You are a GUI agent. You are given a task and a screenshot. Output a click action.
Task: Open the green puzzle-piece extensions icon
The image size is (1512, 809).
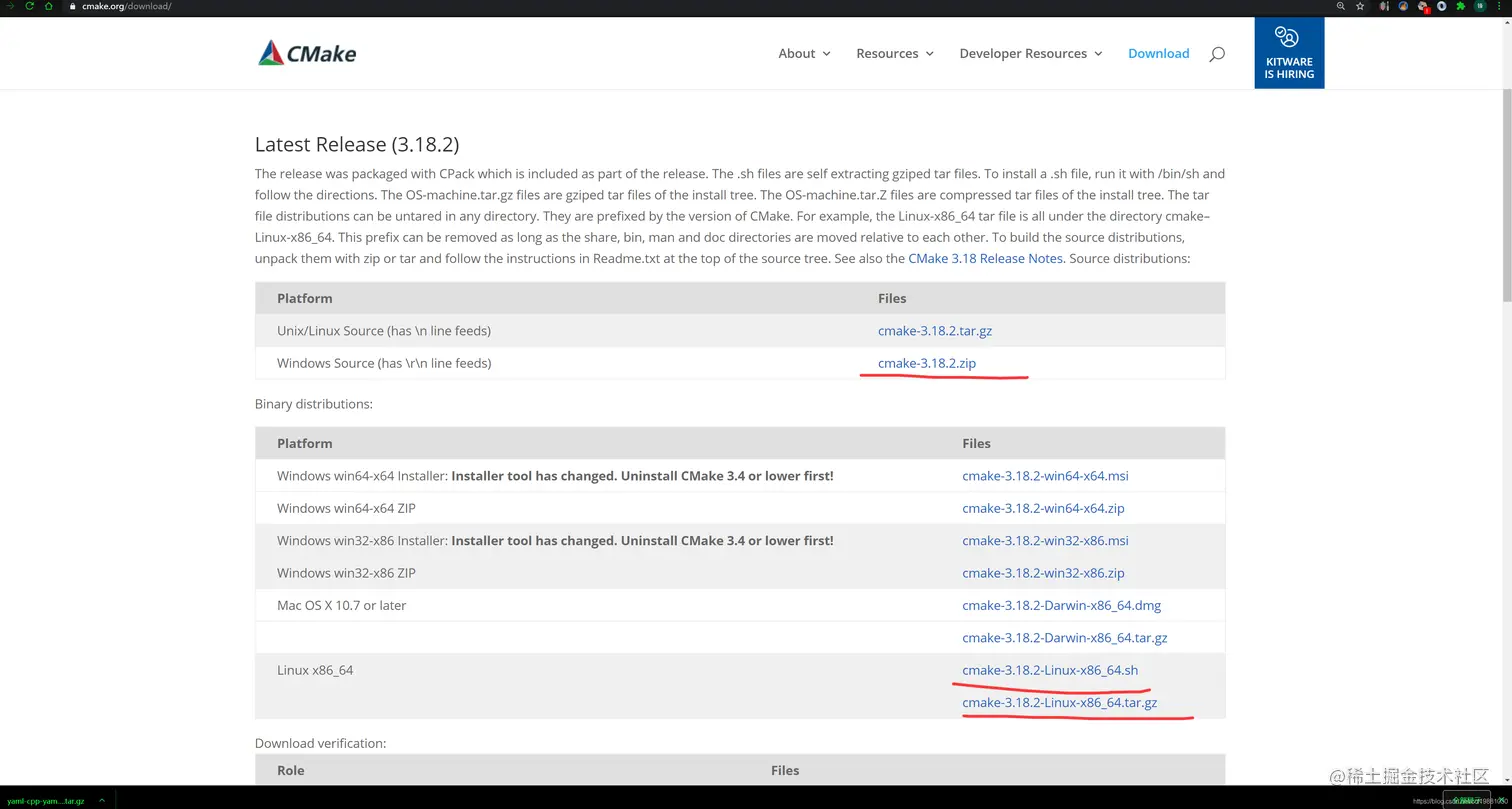coord(1460,6)
